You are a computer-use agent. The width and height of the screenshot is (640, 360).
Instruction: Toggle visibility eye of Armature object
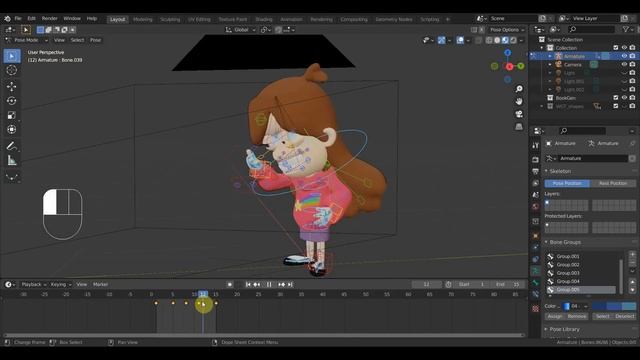(x=624, y=56)
